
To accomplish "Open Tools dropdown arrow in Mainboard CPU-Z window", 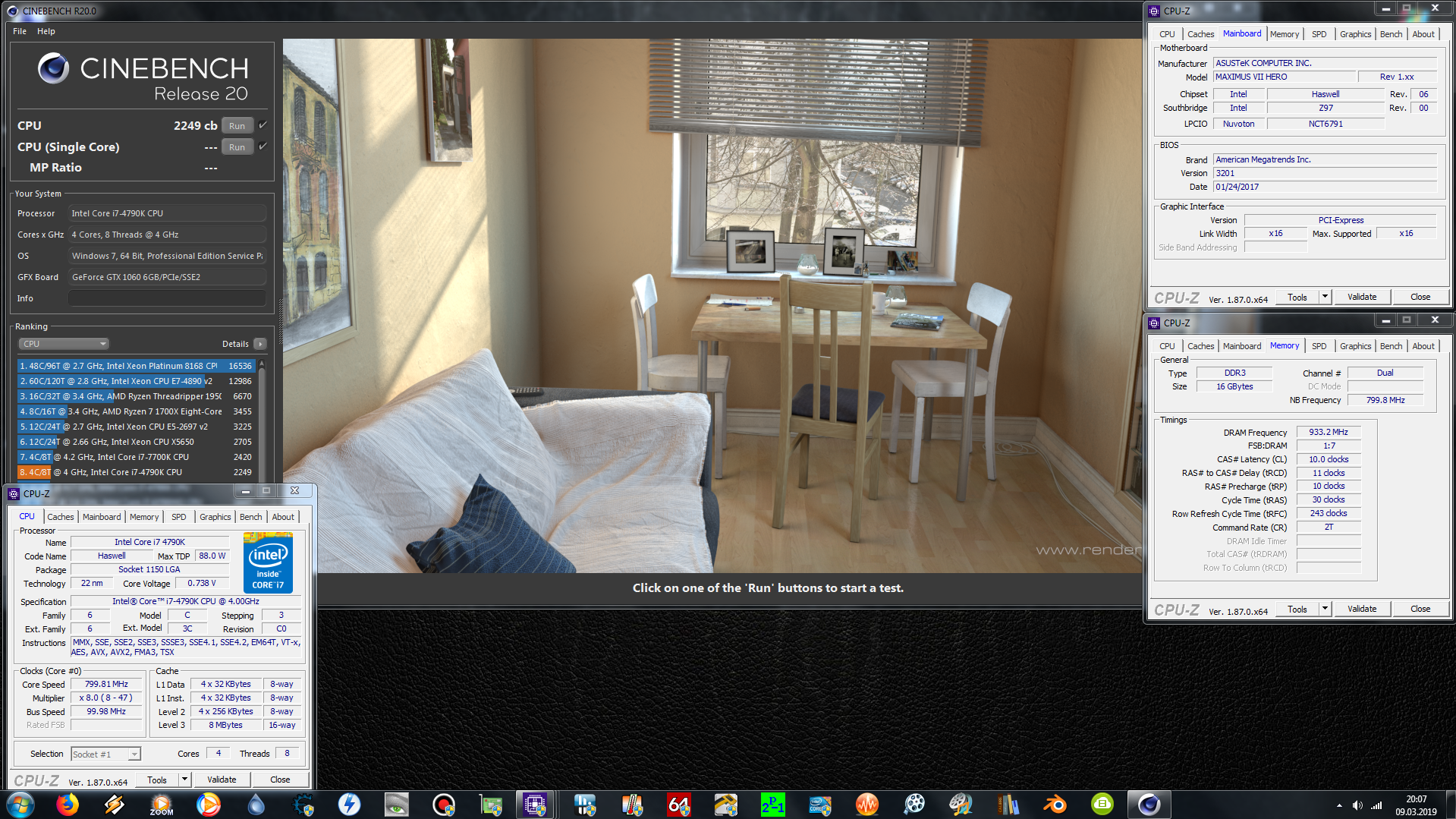I will 1325,297.
